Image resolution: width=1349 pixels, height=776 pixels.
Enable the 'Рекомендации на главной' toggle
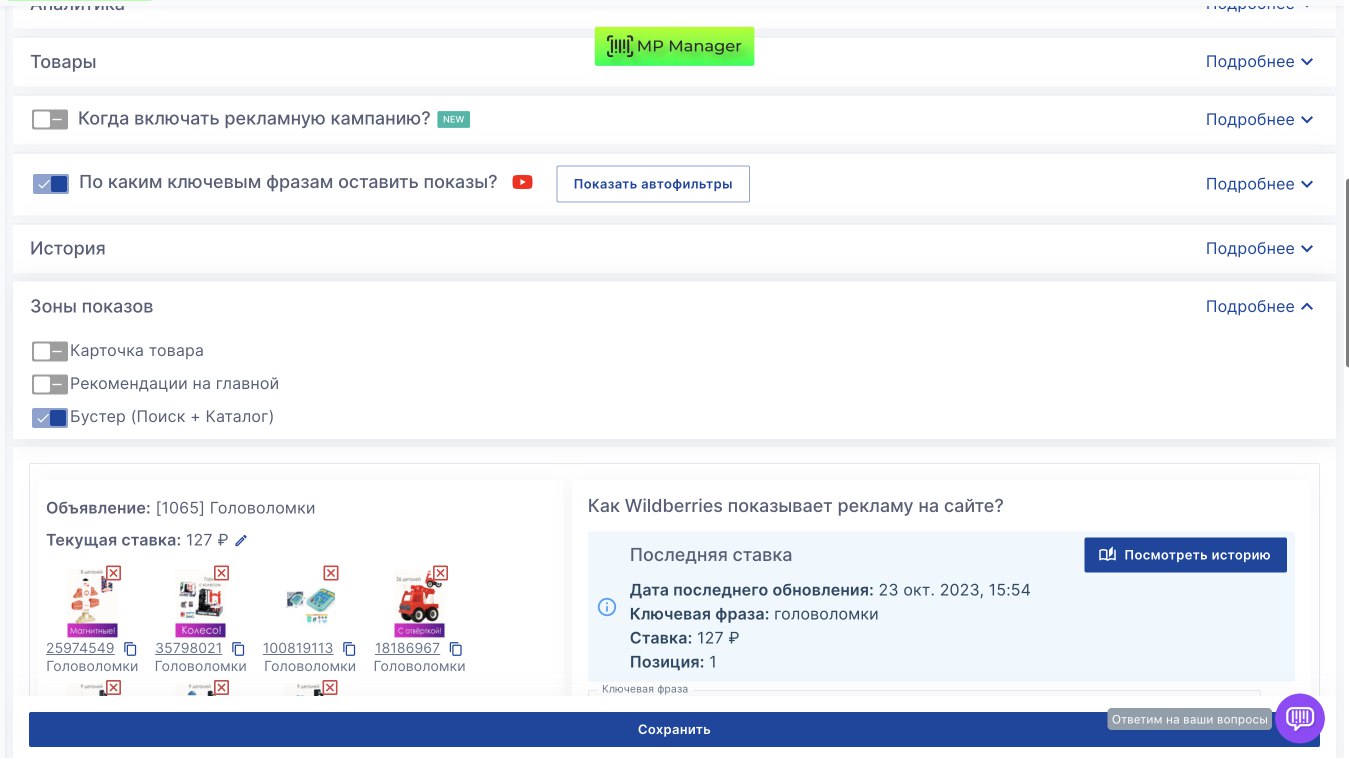pyautogui.click(x=49, y=384)
